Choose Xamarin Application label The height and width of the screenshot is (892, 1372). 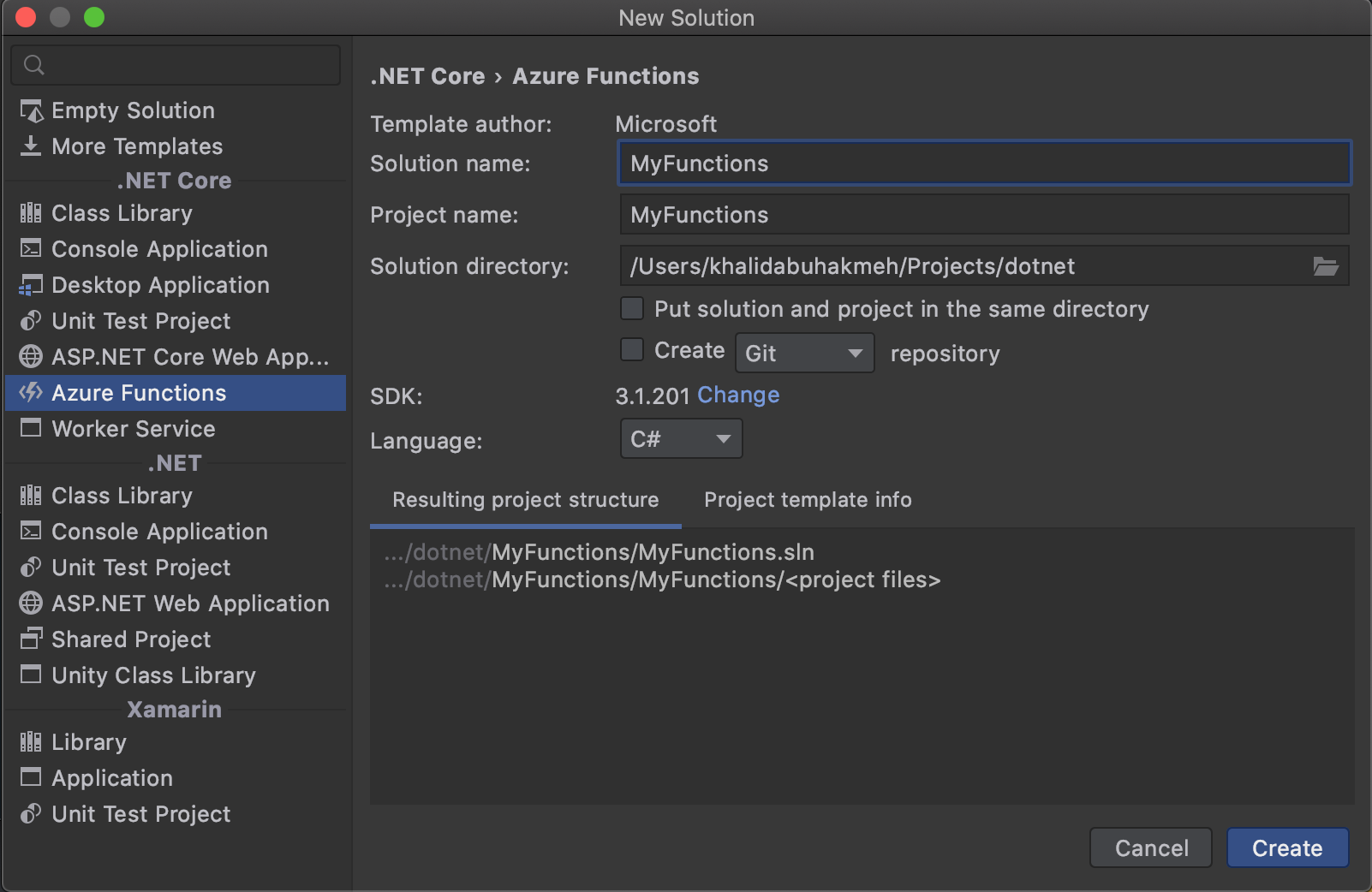pyautogui.click(x=112, y=778)
